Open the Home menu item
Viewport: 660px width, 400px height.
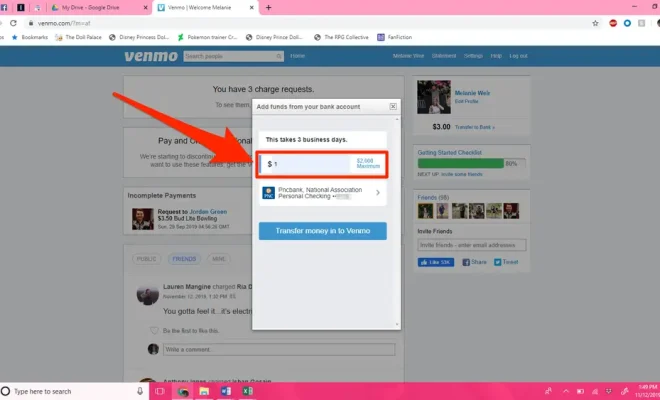tap(297, 56)
